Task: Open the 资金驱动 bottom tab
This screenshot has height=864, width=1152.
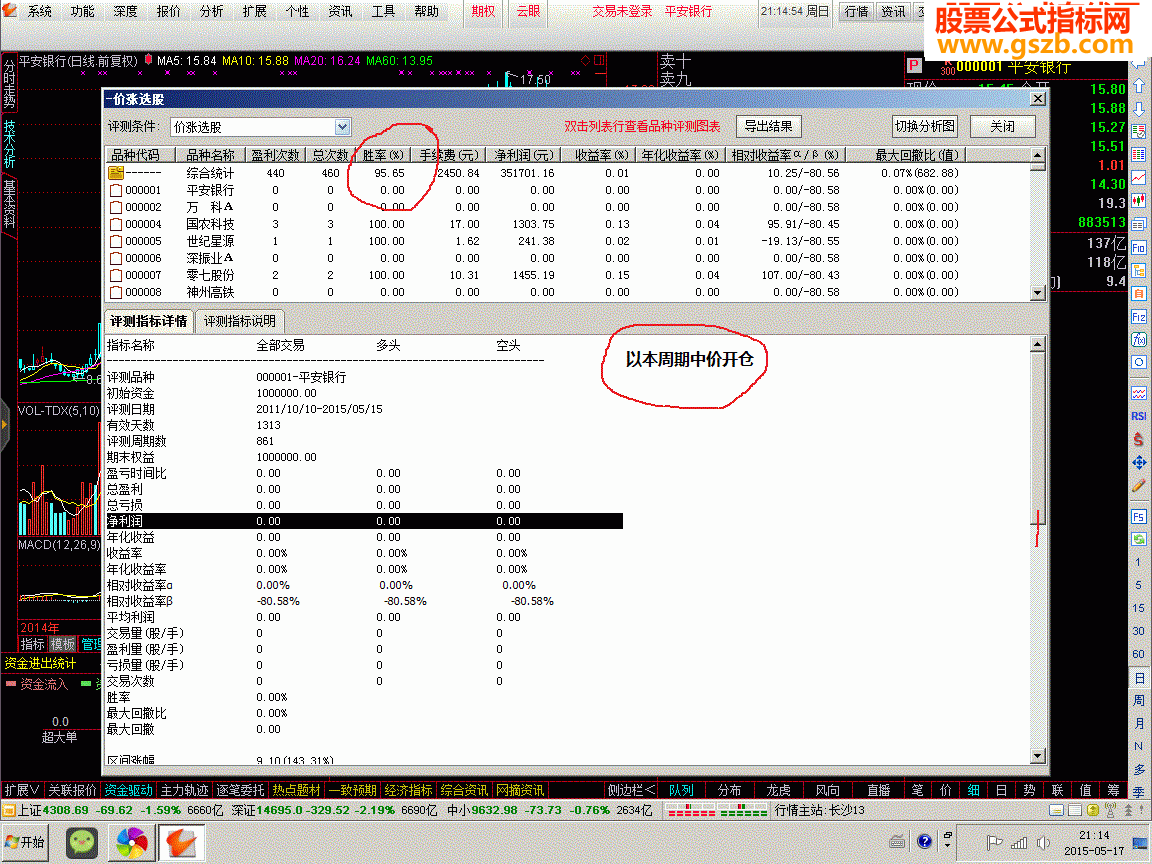Action: coord(129,791)
